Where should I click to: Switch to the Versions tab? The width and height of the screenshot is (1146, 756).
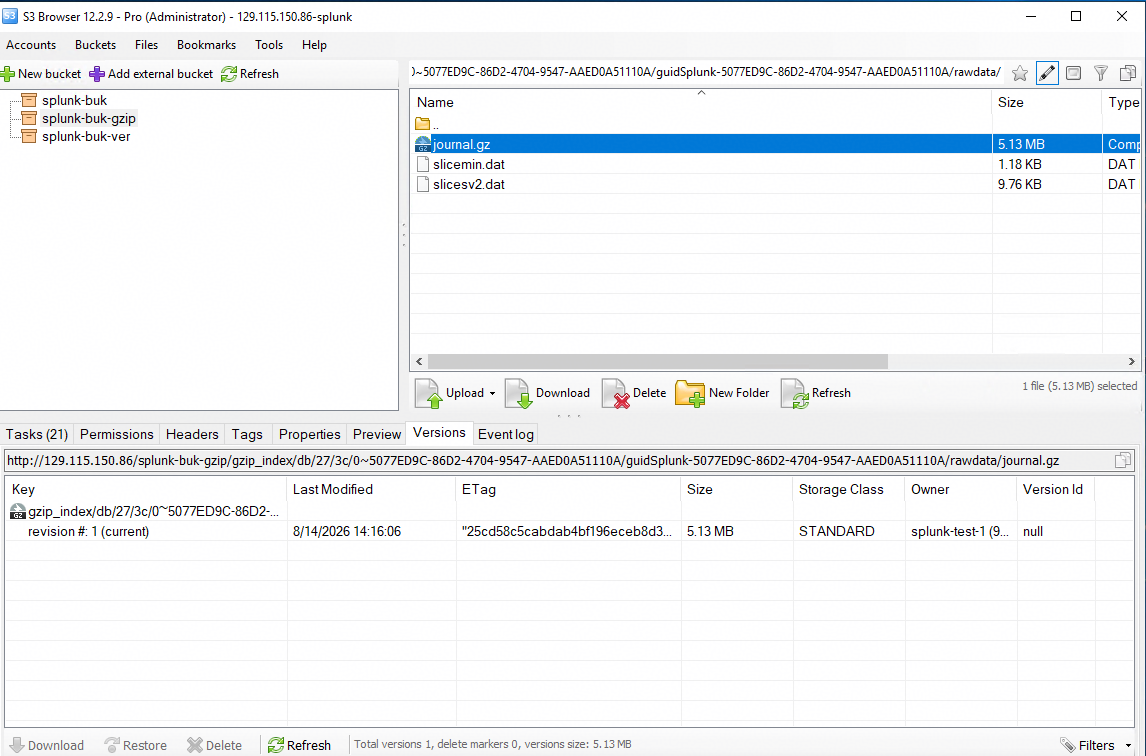click(439, 433)
